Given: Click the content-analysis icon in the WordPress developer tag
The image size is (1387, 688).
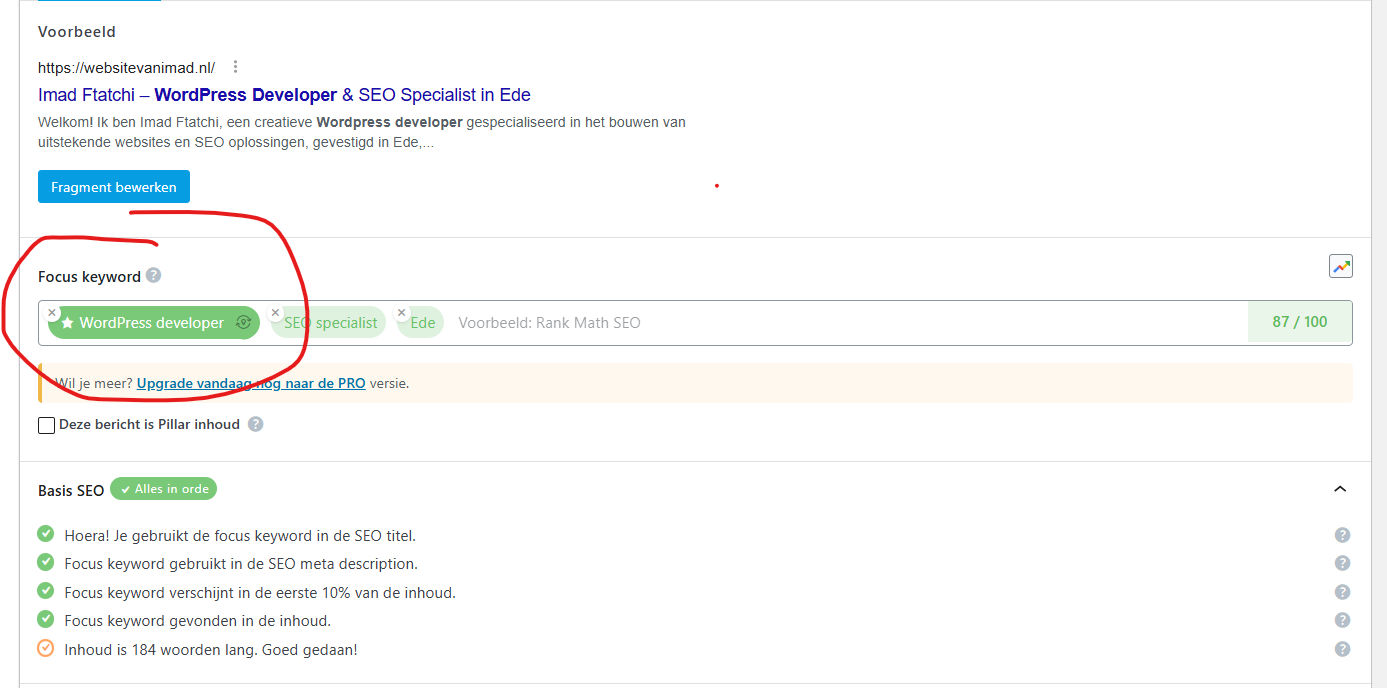Looking at the screenshot, I should [x=242, y=323].
